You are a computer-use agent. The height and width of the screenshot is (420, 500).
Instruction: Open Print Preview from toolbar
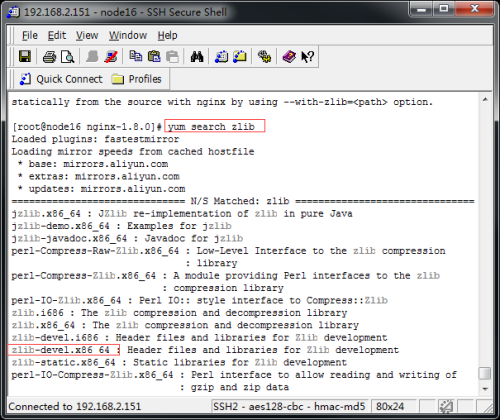coord(68,57)
